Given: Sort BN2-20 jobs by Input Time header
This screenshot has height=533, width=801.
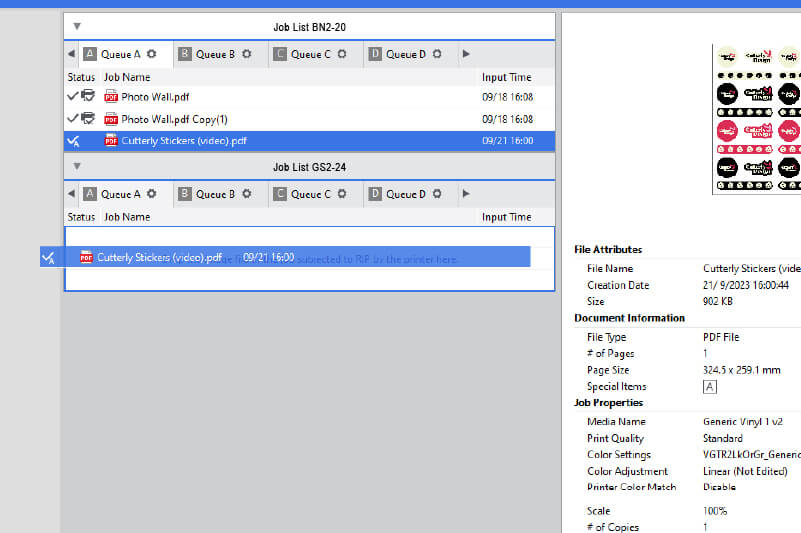Looking at the screenshot, I should click(506, 77).
